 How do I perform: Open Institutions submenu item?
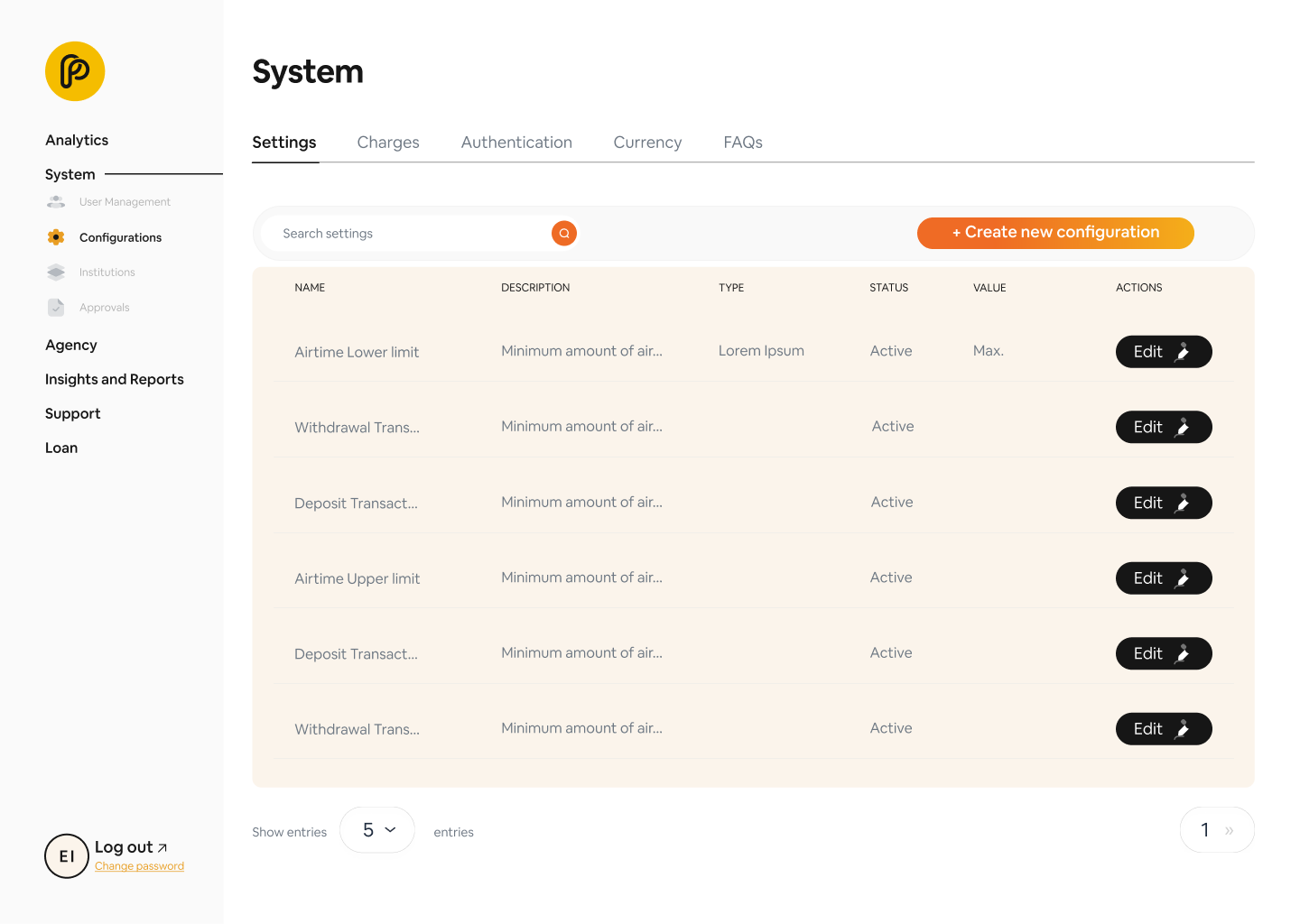107,273
